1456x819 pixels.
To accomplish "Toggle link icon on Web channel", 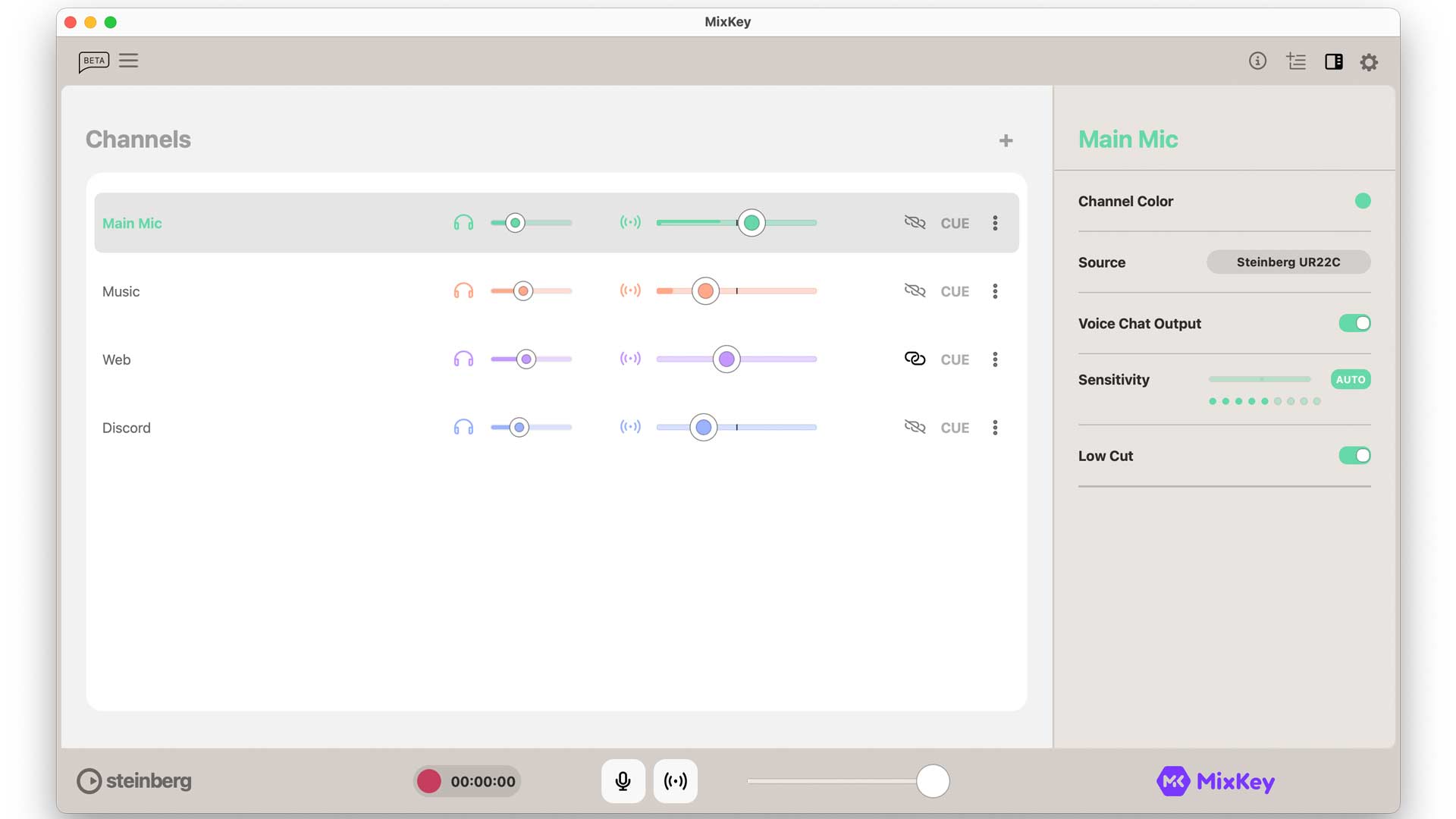I will point(915,359).
